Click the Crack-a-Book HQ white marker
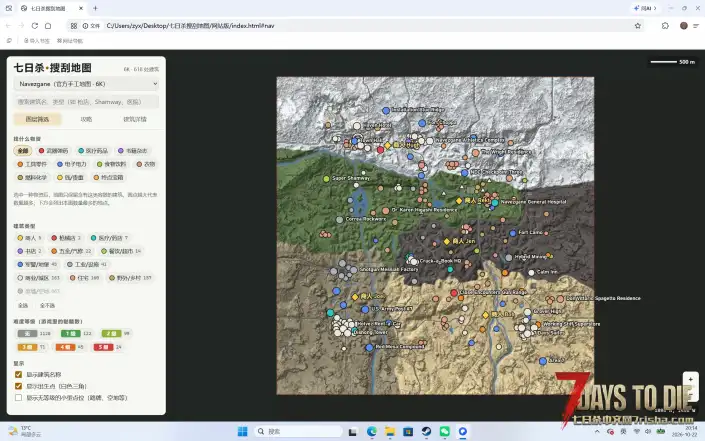Image resolution: width=705 pixels, height=441 pixels. point(414,261)
